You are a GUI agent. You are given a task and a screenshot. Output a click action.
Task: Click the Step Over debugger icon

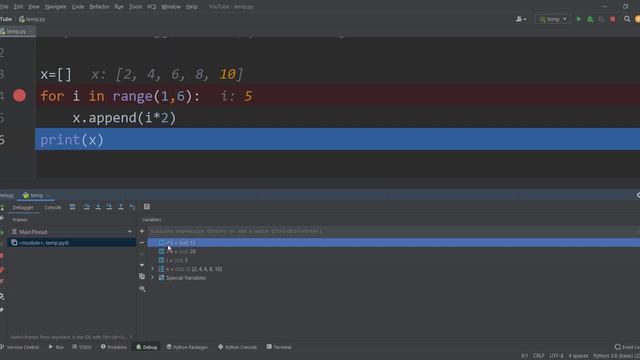tap(86, 207)
